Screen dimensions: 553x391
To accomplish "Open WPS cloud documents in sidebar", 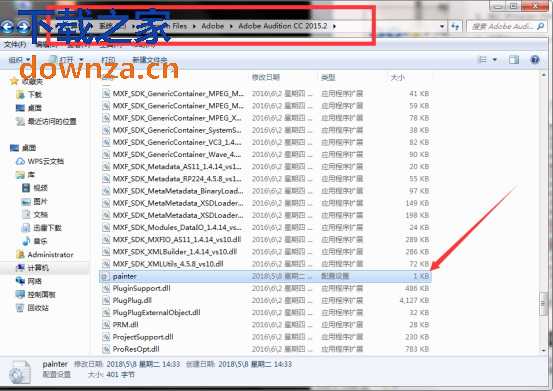I will (40, 161).
